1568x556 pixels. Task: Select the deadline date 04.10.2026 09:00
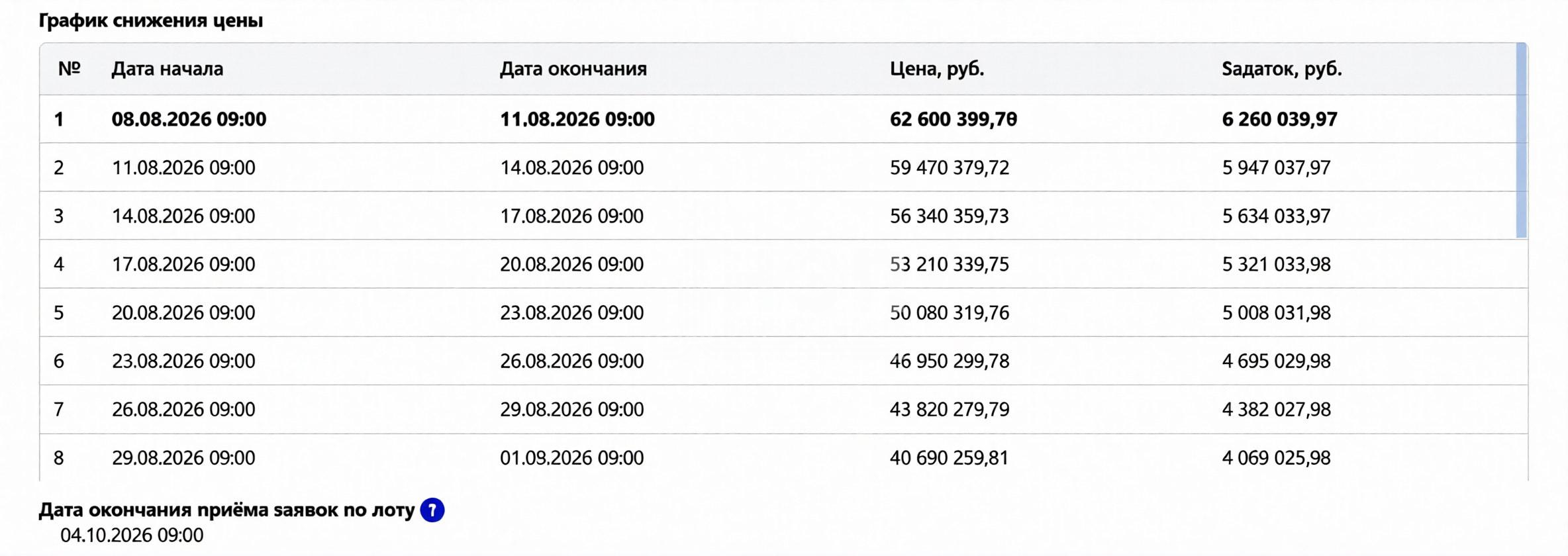tap(132, 535)
